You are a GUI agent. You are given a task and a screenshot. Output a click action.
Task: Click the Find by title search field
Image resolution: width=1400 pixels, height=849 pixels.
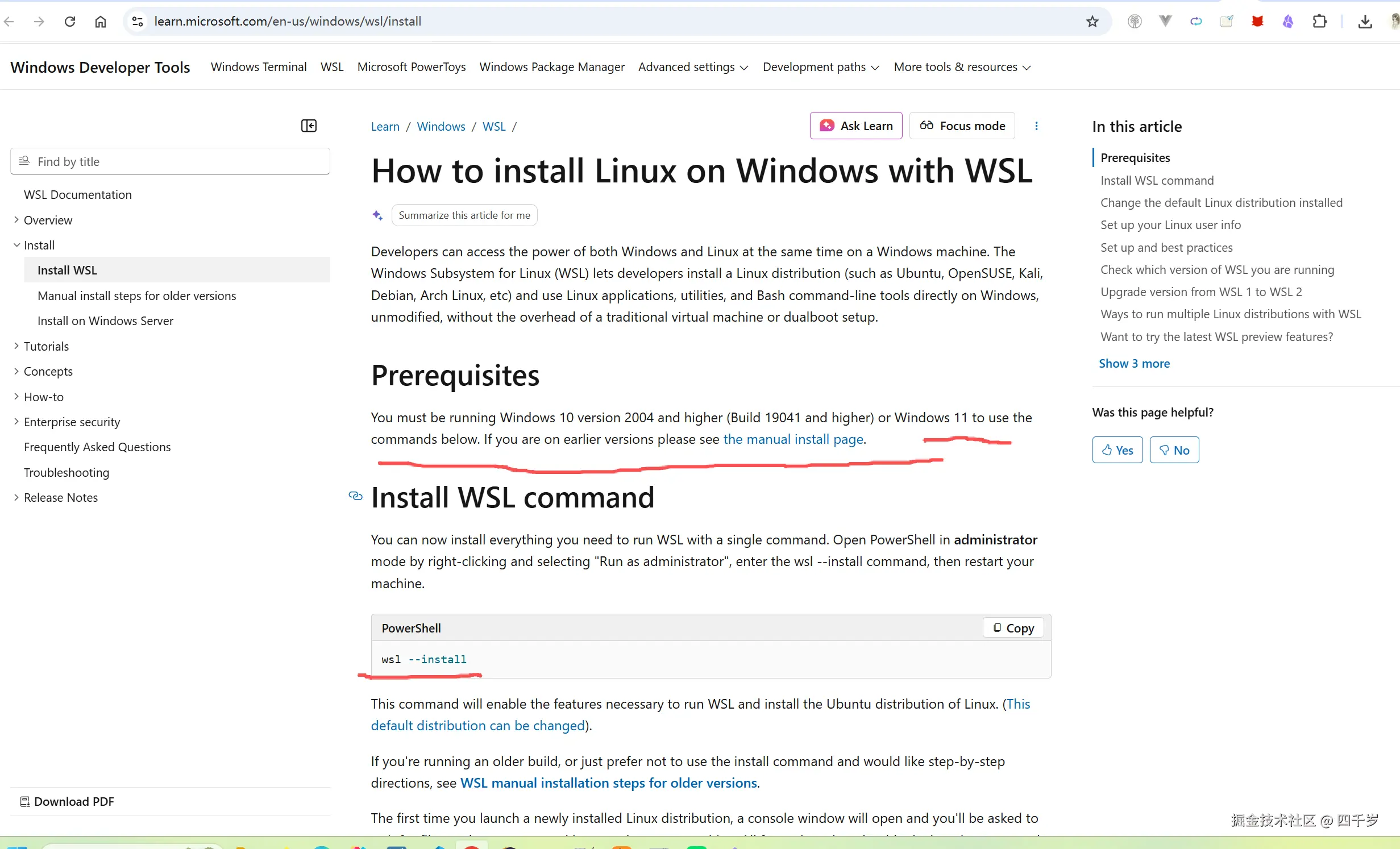pos(171,161)
